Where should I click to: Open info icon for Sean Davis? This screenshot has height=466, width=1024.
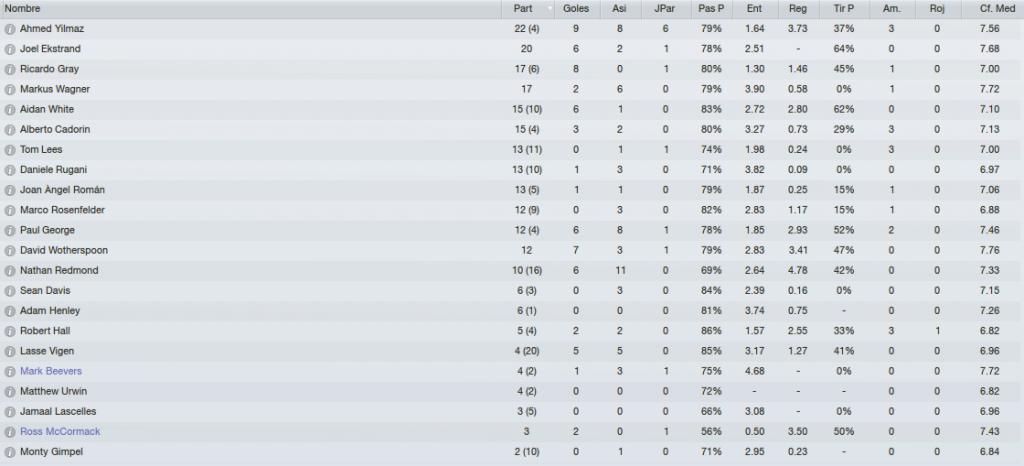[10, 291]
